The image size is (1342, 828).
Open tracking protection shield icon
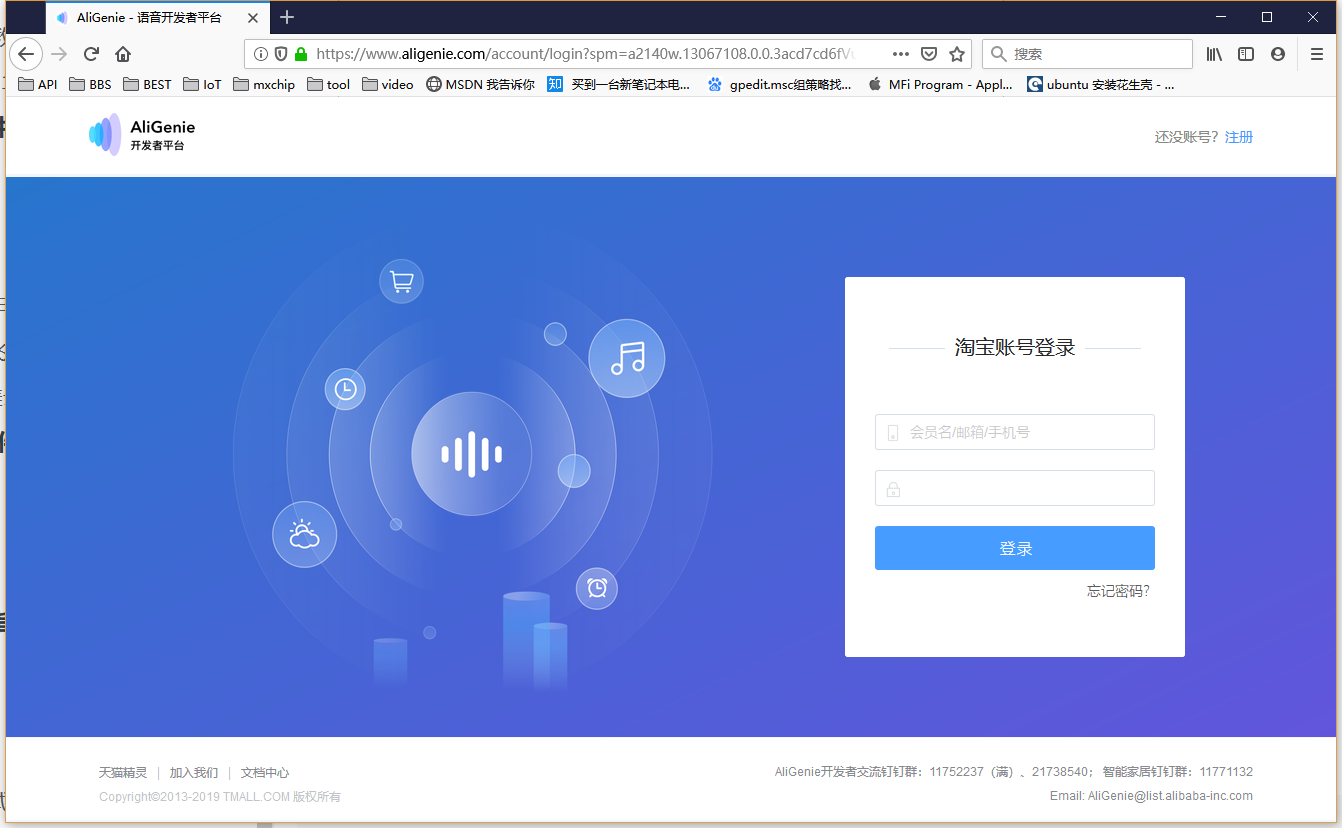click(281, 54)
